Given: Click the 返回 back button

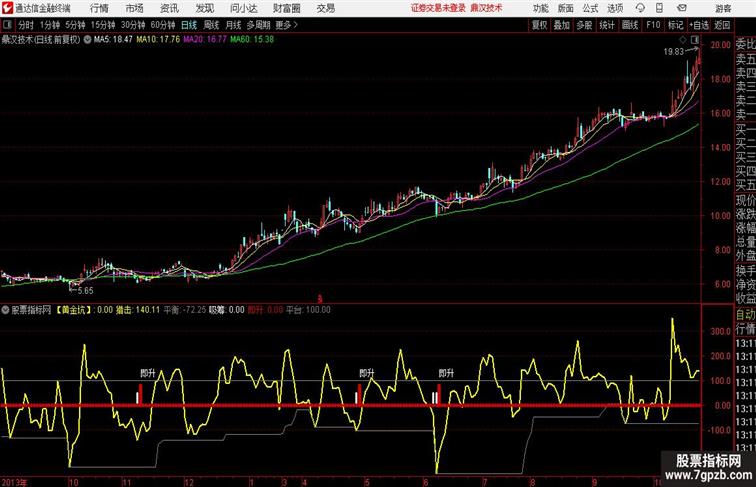Looking at the screenshot, I should click(722, 25).
